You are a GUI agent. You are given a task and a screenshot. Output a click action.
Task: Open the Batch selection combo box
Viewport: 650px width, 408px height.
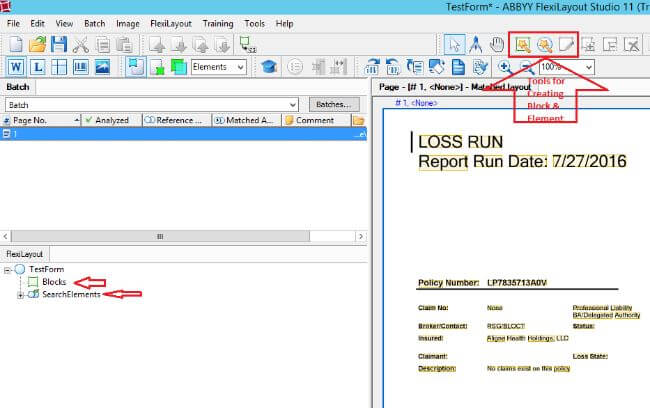click(x=151, y=104)
